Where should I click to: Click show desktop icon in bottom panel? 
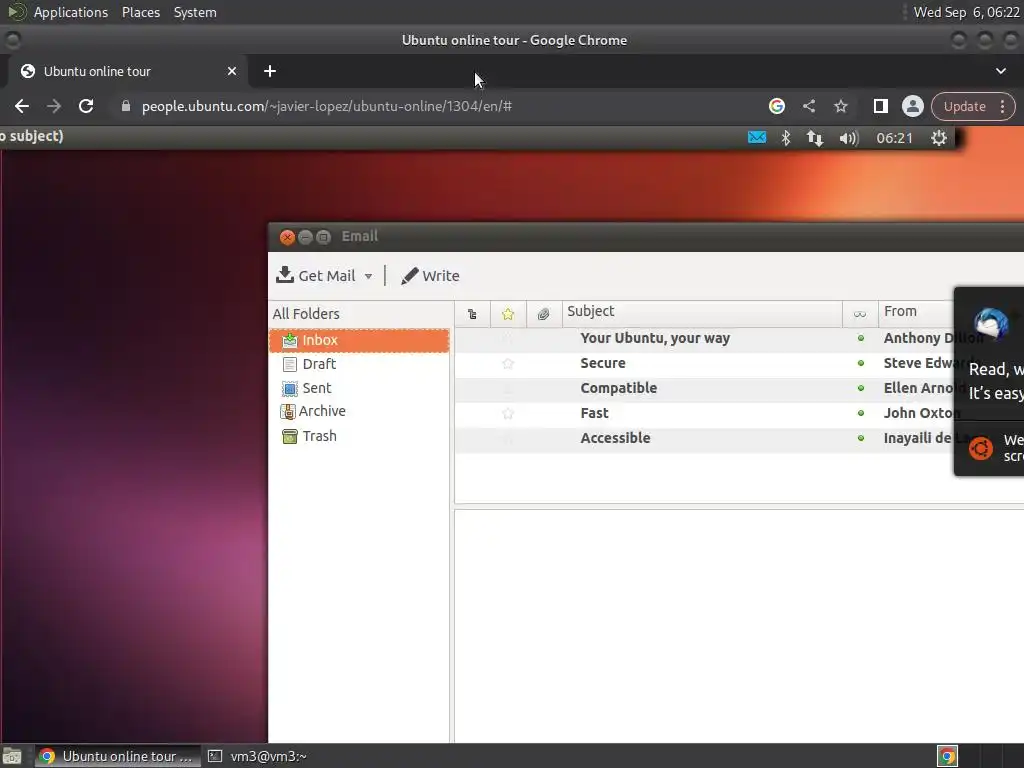(x=12, y=756)
